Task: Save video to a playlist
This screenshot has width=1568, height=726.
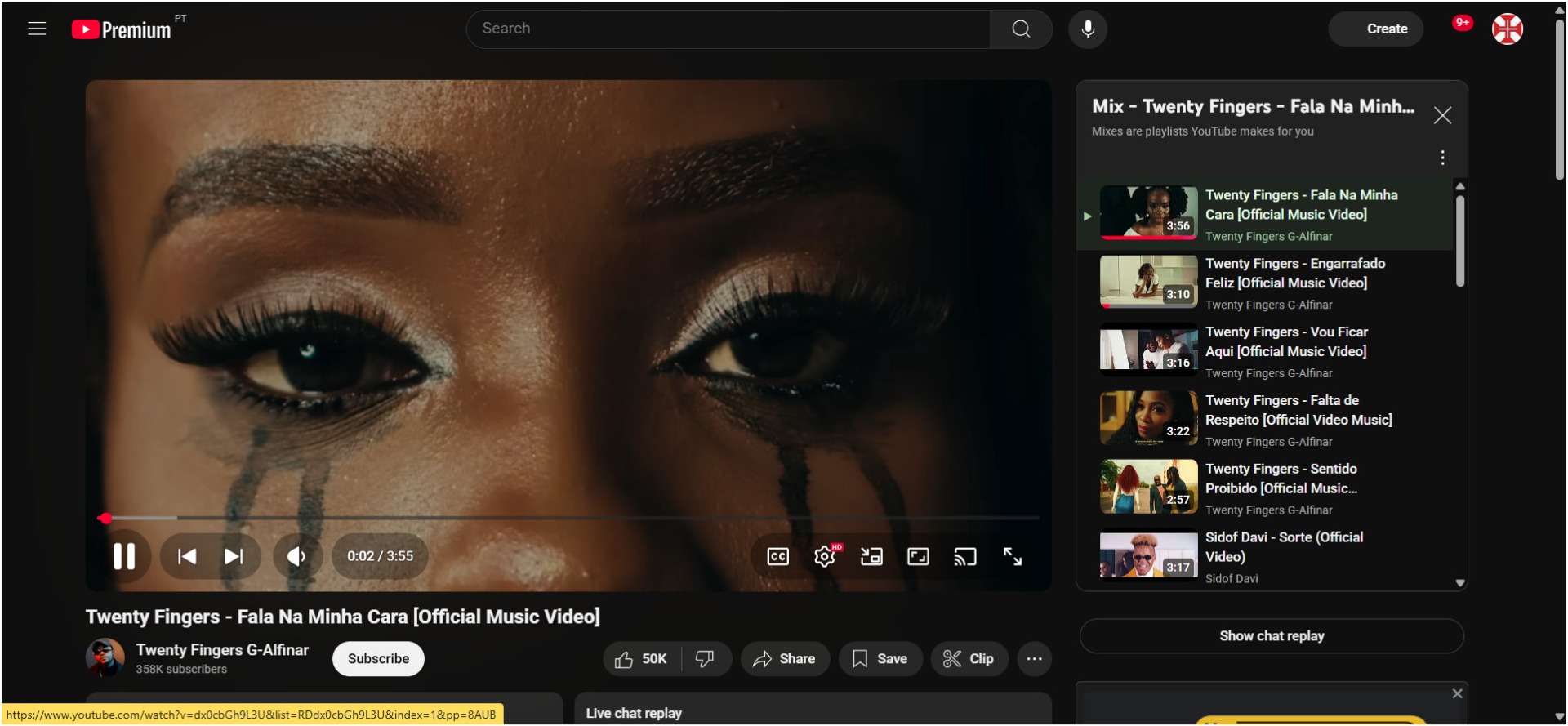Action: (x=880, y=659)
